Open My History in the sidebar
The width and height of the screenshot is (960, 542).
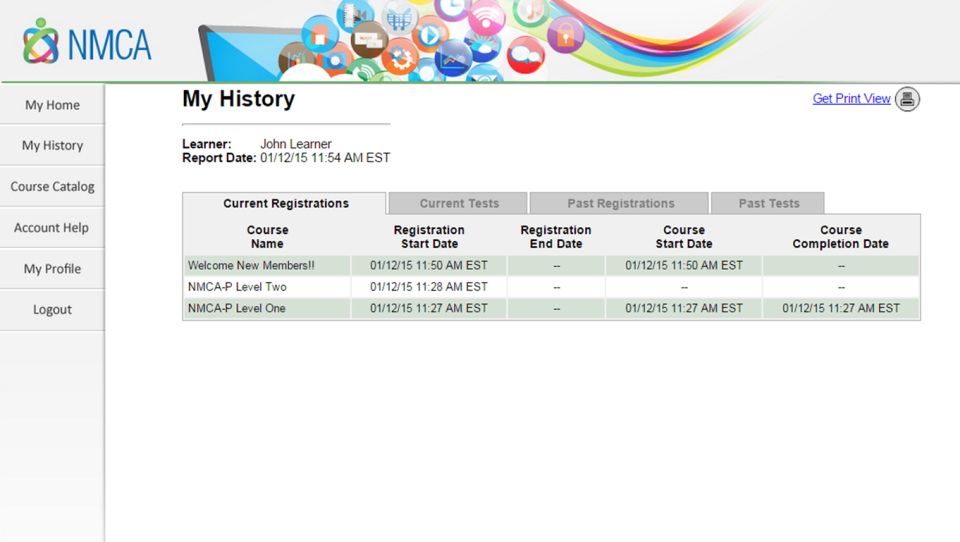tap(52, 145)
